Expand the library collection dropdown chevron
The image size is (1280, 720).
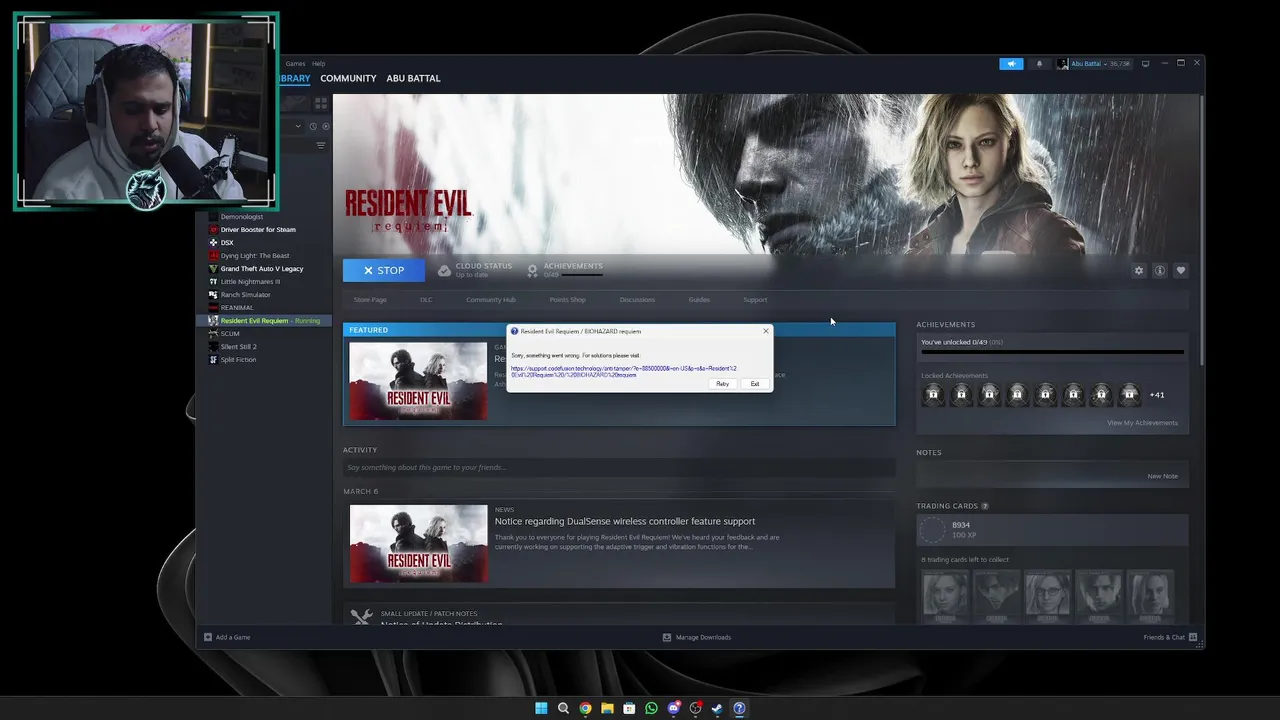point(297,127)
